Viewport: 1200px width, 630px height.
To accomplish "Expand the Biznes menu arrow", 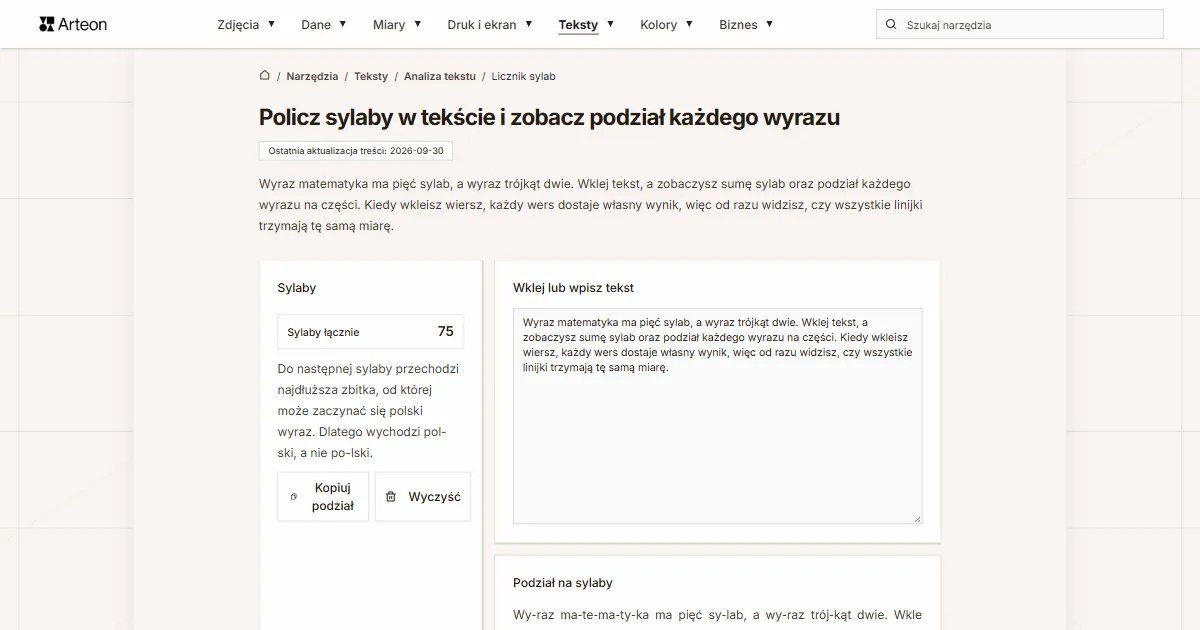I will (770, 23).
